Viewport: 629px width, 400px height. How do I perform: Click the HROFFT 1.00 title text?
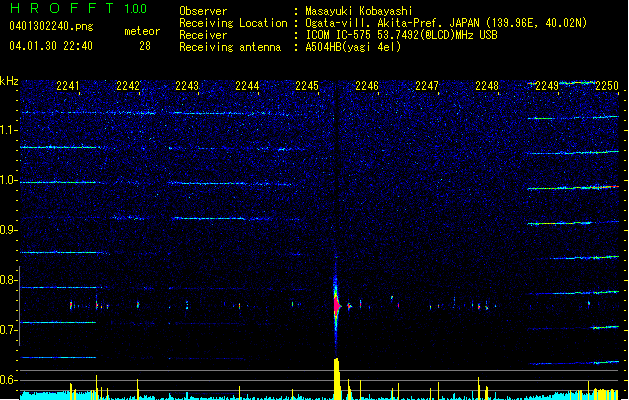pos(78,8)
